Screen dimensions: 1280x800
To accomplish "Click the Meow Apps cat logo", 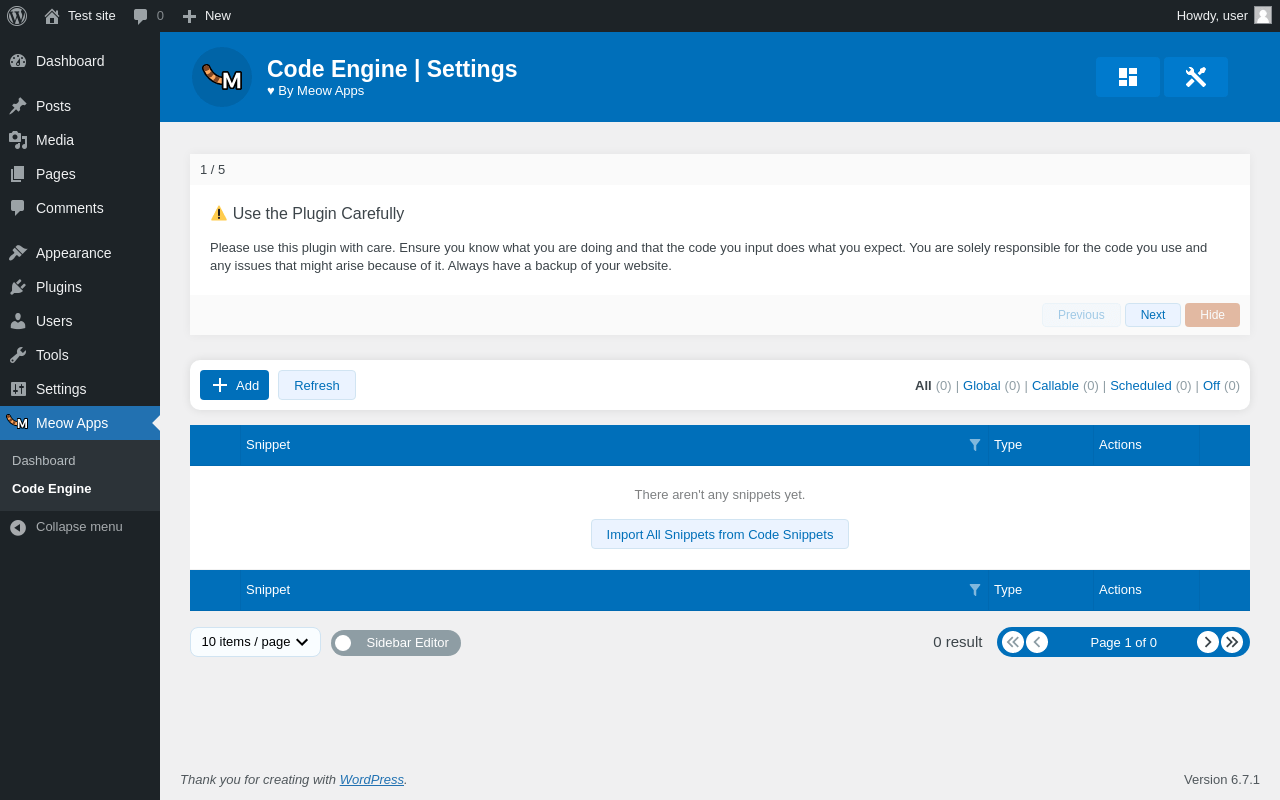I will pyautogui.click(x=222, y=77).
